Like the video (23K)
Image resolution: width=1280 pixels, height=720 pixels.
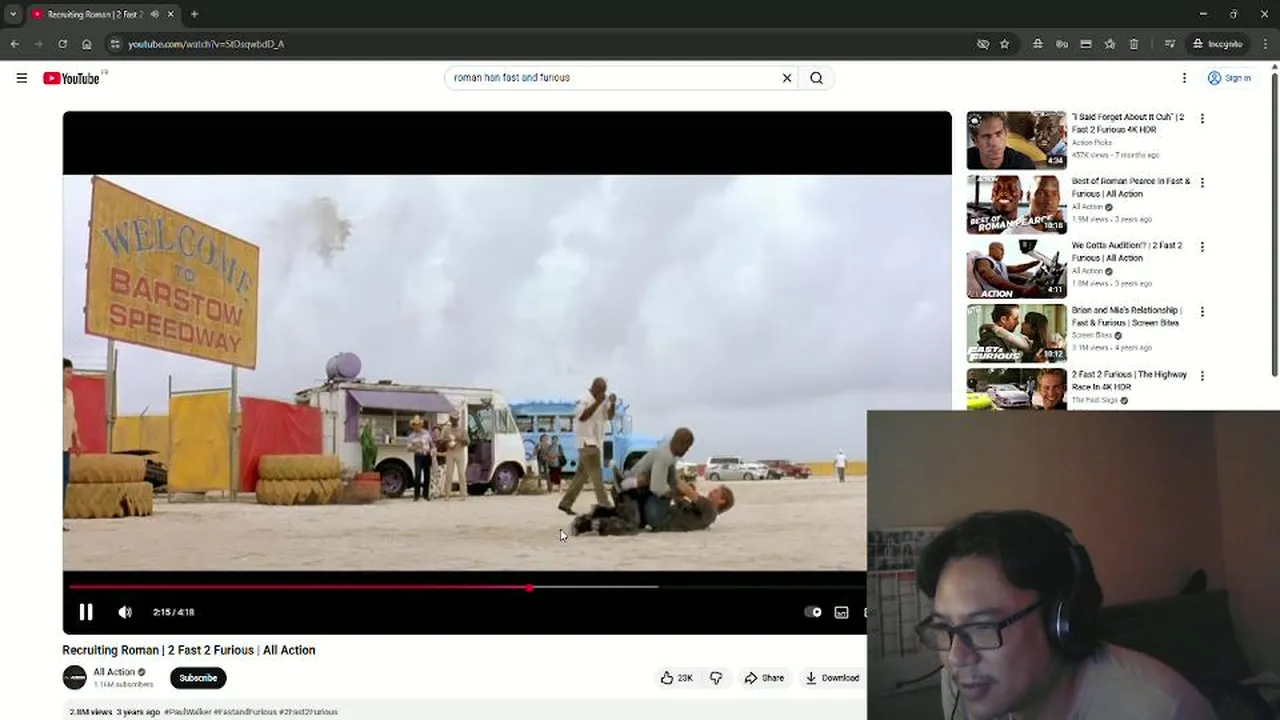677,678
